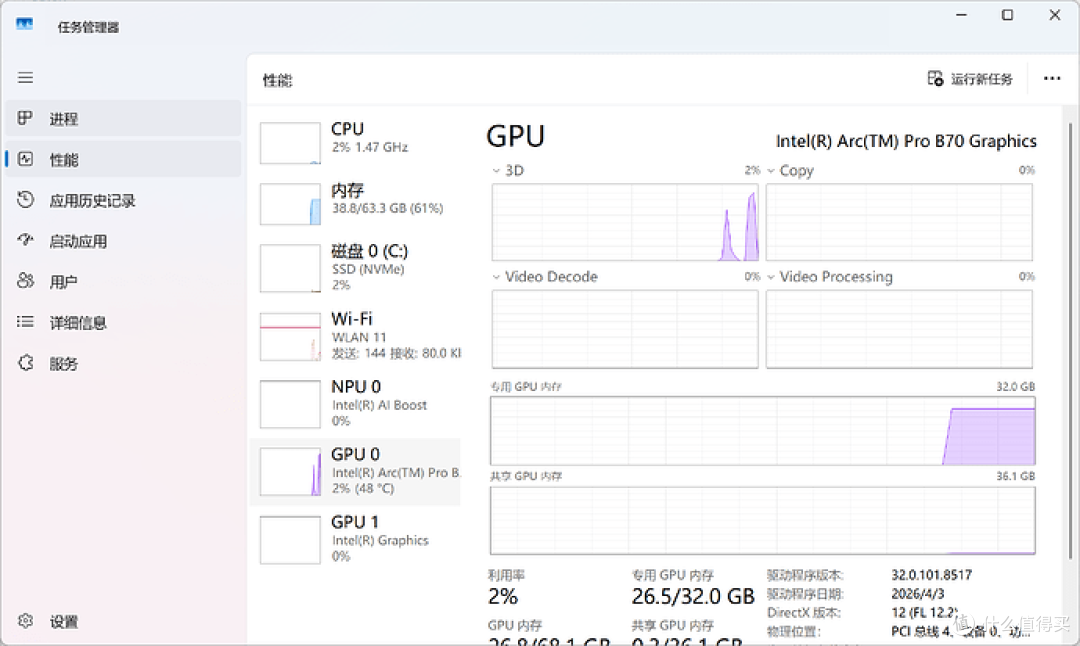The width and height of the screenshot is (1080, 646).
Task: Click the GPU 1 entry's Intel(R) Graphics text
Action: point(380,541)
